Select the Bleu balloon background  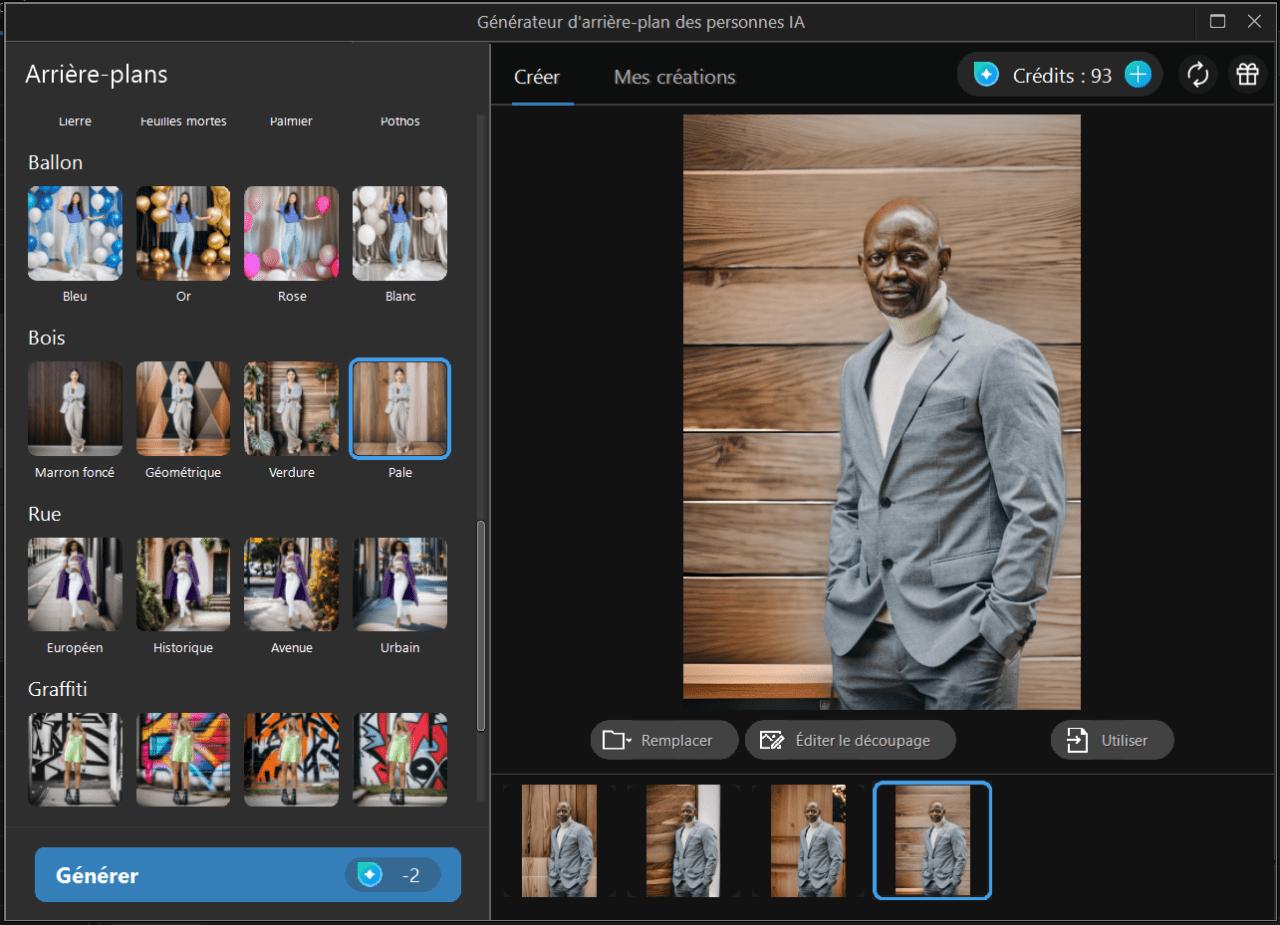(x=74, y=232)
